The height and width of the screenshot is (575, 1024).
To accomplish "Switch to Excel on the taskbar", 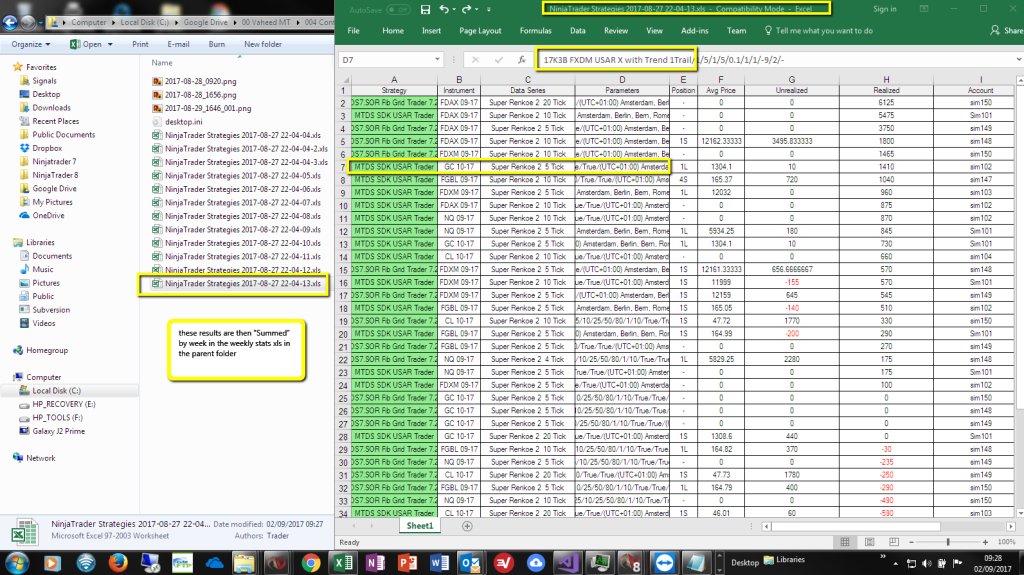I will click(x=343, y=562).
